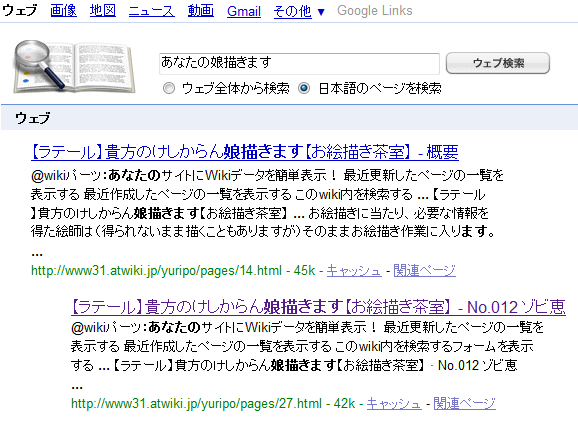The height and width of the screenshot is (424, 578).
Task: Open the 動画 (Video) link
Action: pyautogui.click(x=201, y=11)
